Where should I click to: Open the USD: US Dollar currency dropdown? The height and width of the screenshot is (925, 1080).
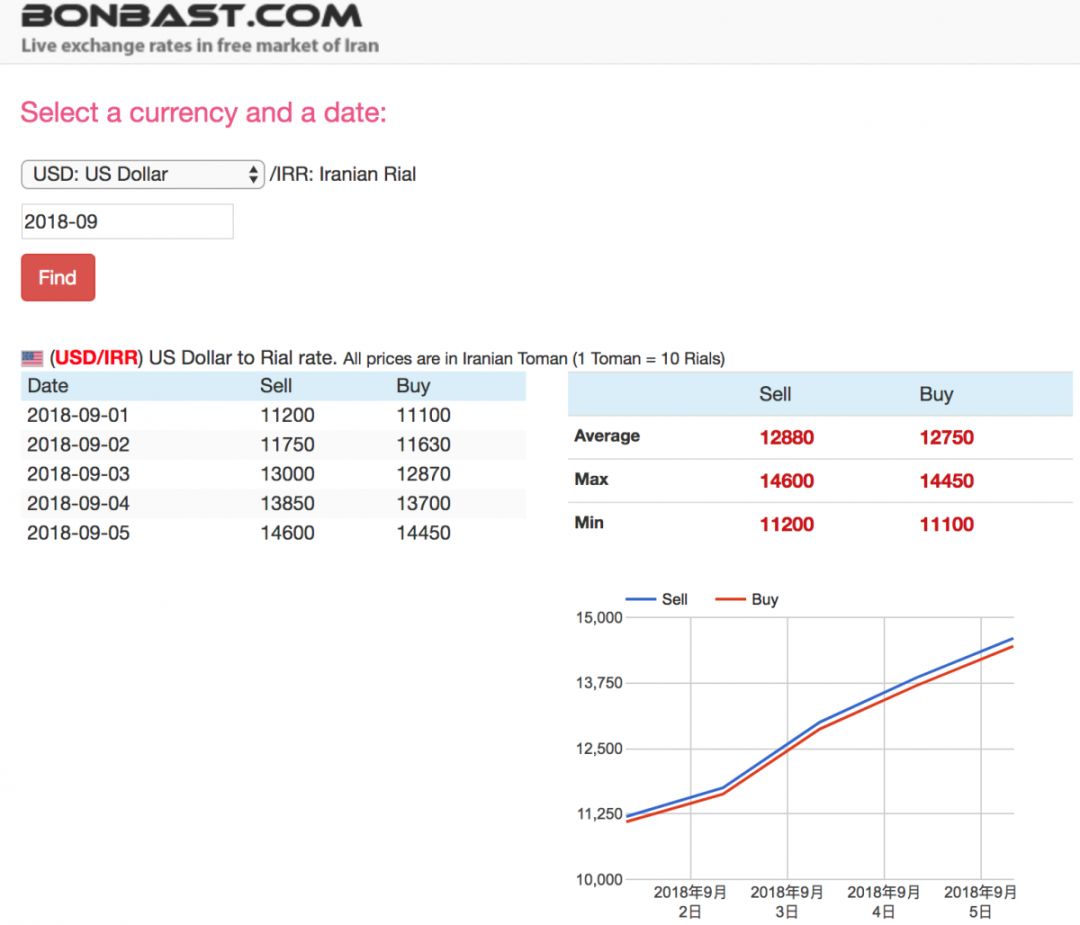tap(143, 174)
